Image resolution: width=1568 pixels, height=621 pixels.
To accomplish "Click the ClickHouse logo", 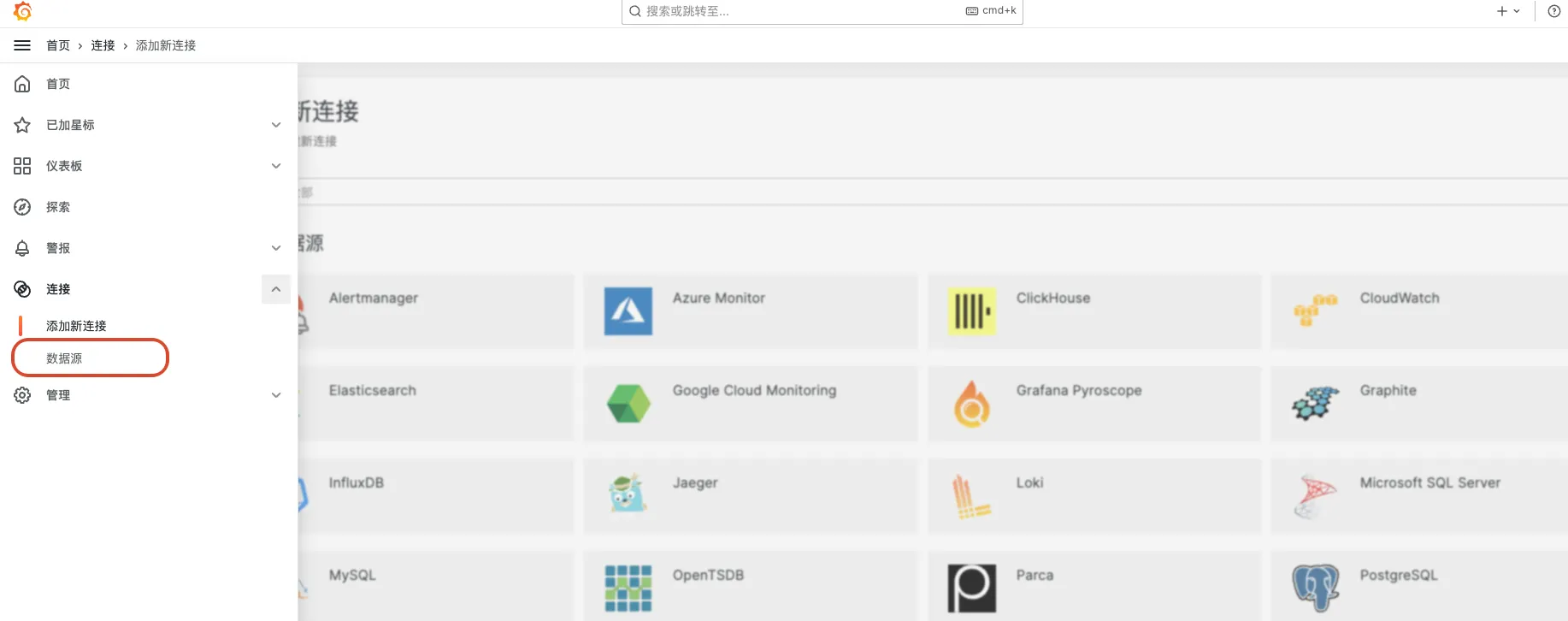I will 972,311.
